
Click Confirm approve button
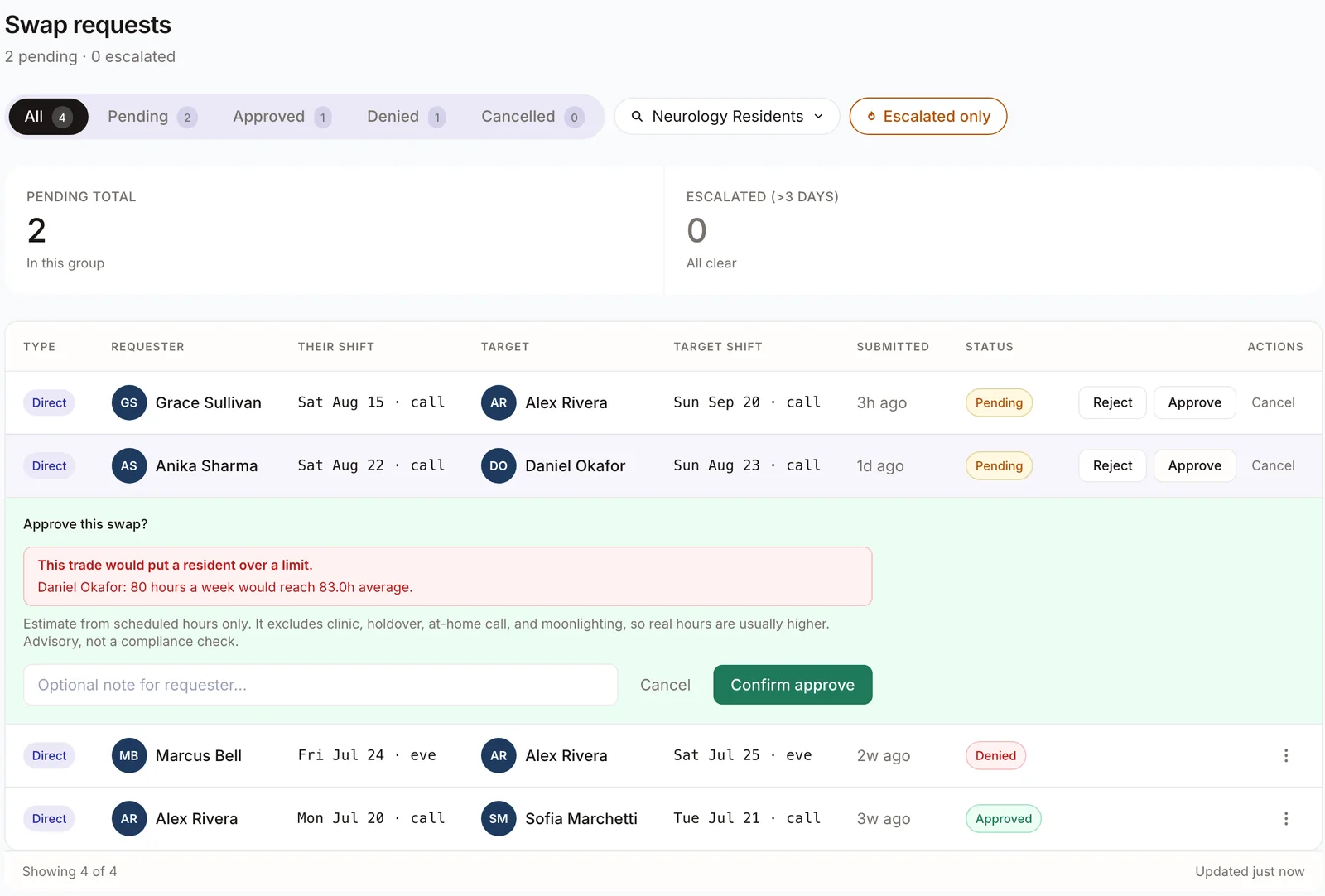coord(793,685)
